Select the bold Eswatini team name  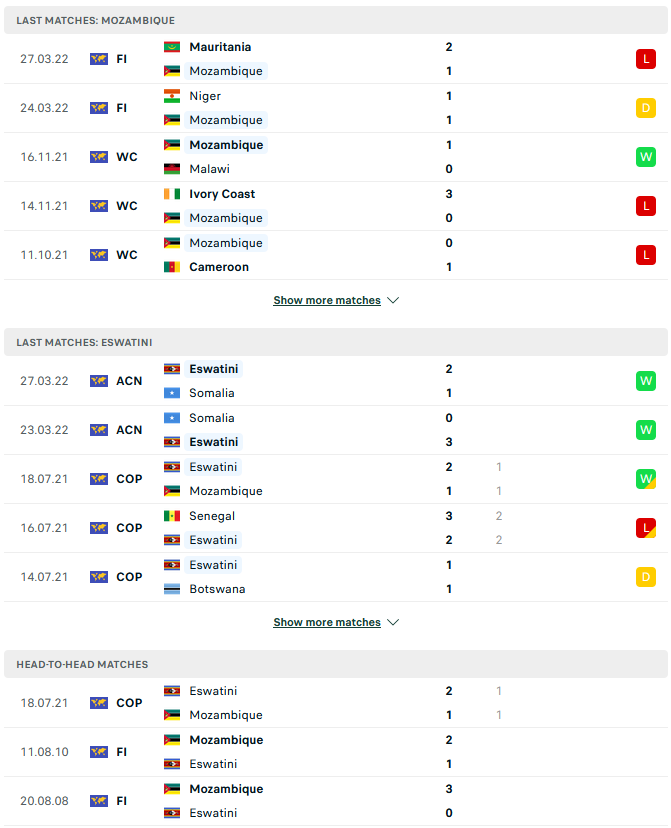[x=213, y=369]
